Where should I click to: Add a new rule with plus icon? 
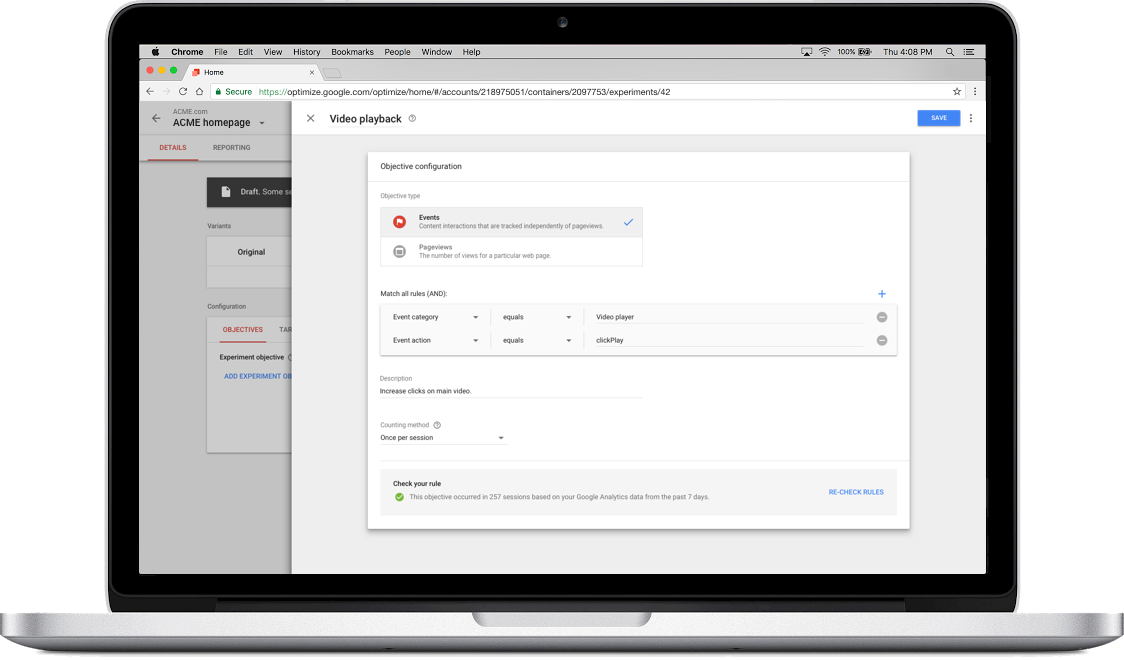coord(882,294)
